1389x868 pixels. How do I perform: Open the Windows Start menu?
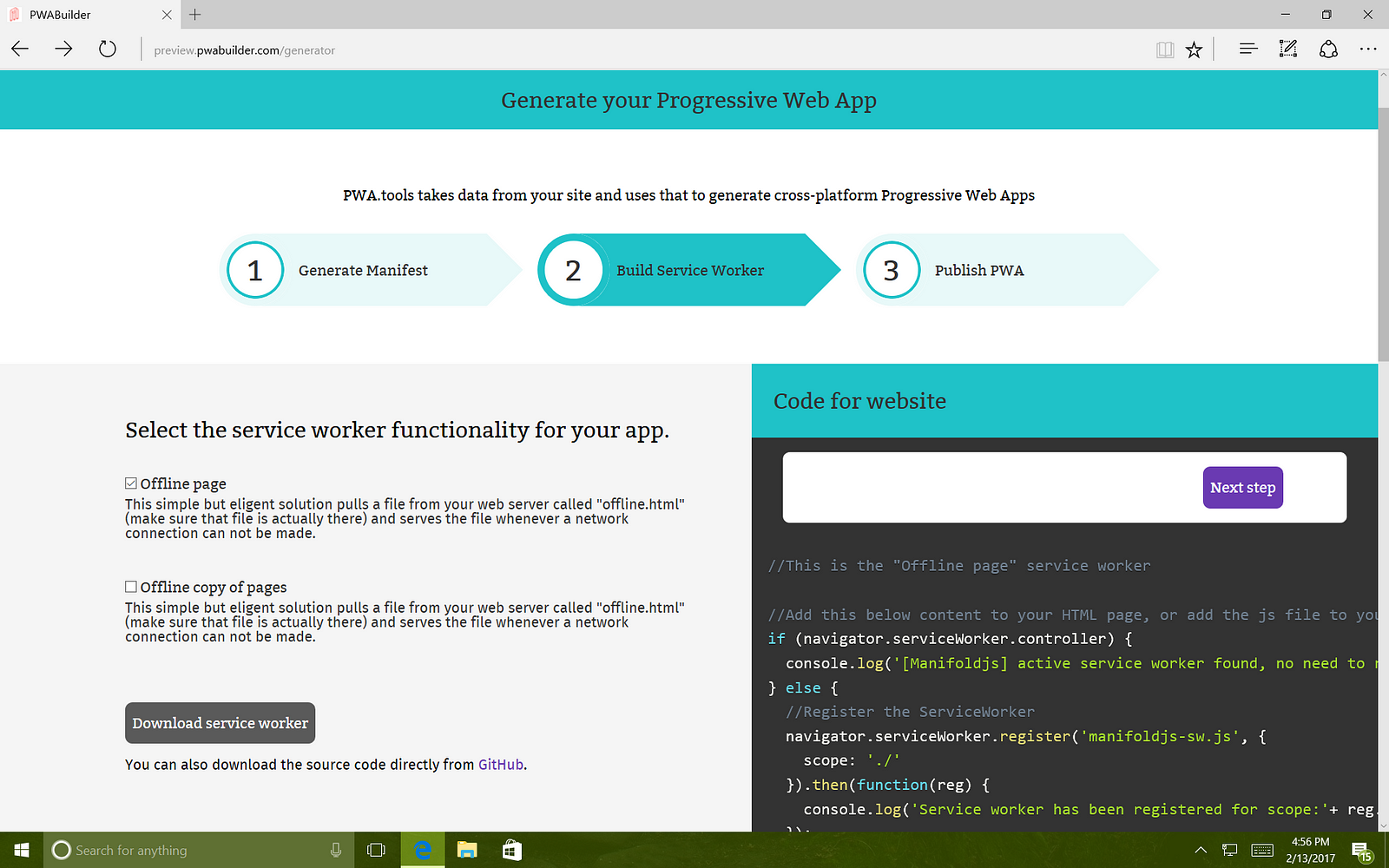coord(22,850)
